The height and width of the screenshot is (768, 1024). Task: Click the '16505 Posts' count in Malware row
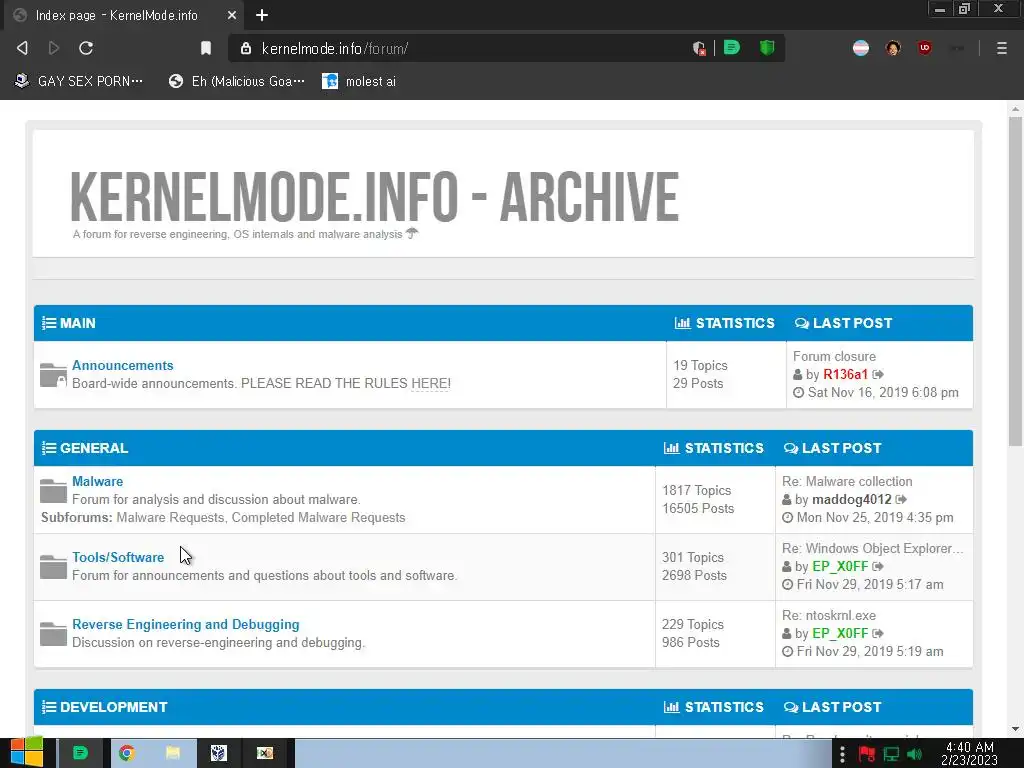tap(698, 509)
